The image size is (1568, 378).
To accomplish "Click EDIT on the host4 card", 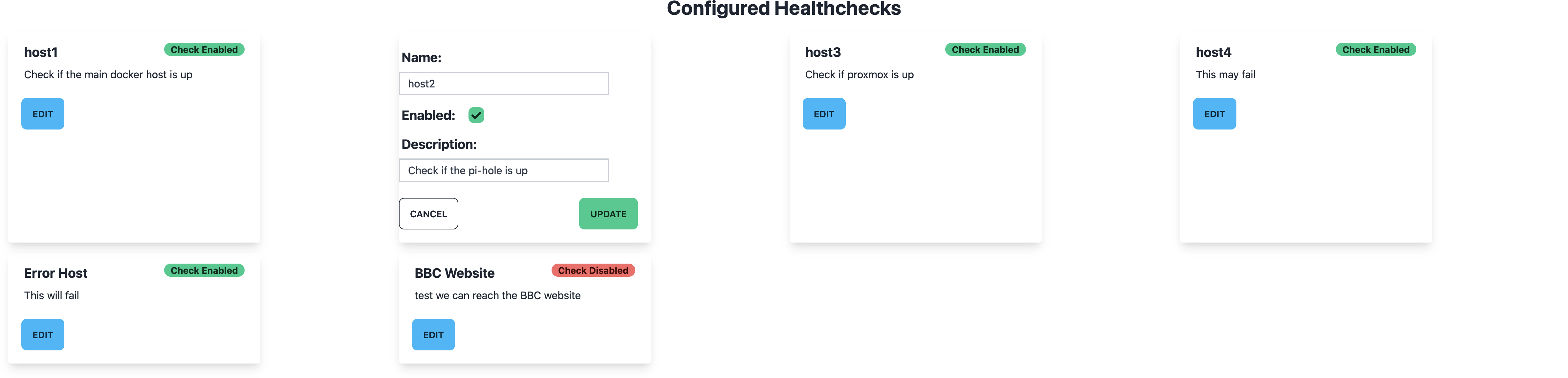I will coord(1214,113).
